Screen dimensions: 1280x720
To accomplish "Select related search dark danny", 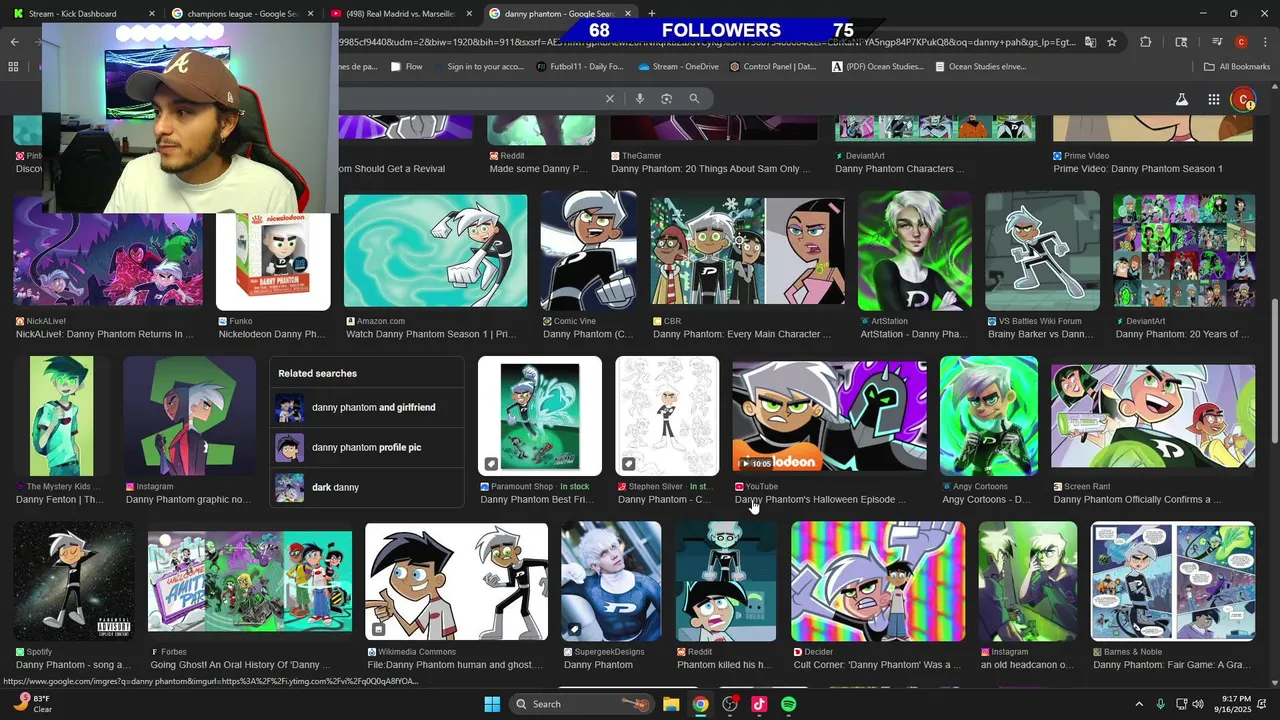I will (x=366, y=488).
